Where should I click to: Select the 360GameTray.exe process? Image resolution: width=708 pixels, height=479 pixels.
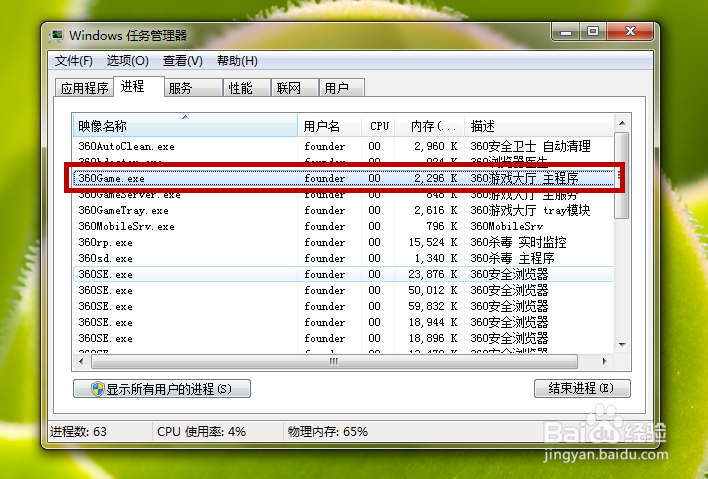pyautogui.click(x=343, y=210)
